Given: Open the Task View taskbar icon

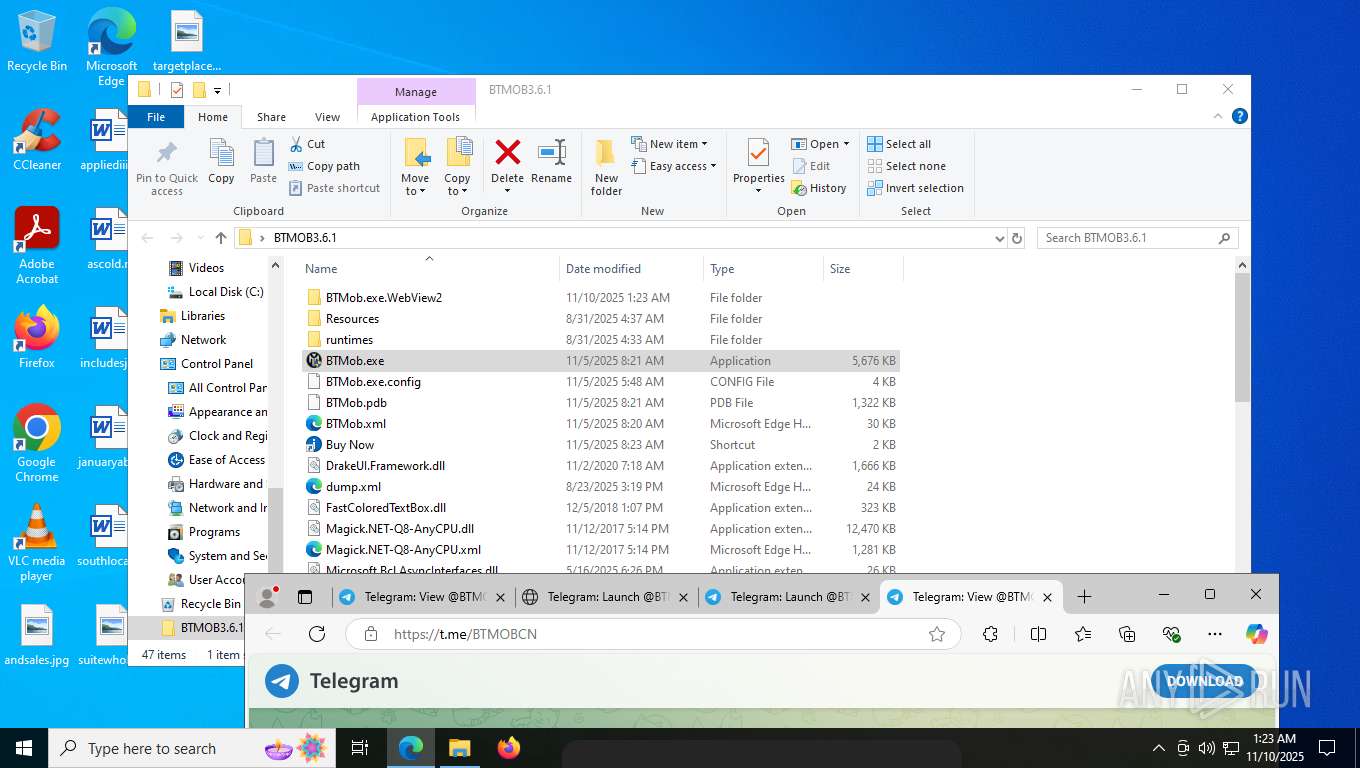Looking at the screenshot, I should (x=360, y=748).
